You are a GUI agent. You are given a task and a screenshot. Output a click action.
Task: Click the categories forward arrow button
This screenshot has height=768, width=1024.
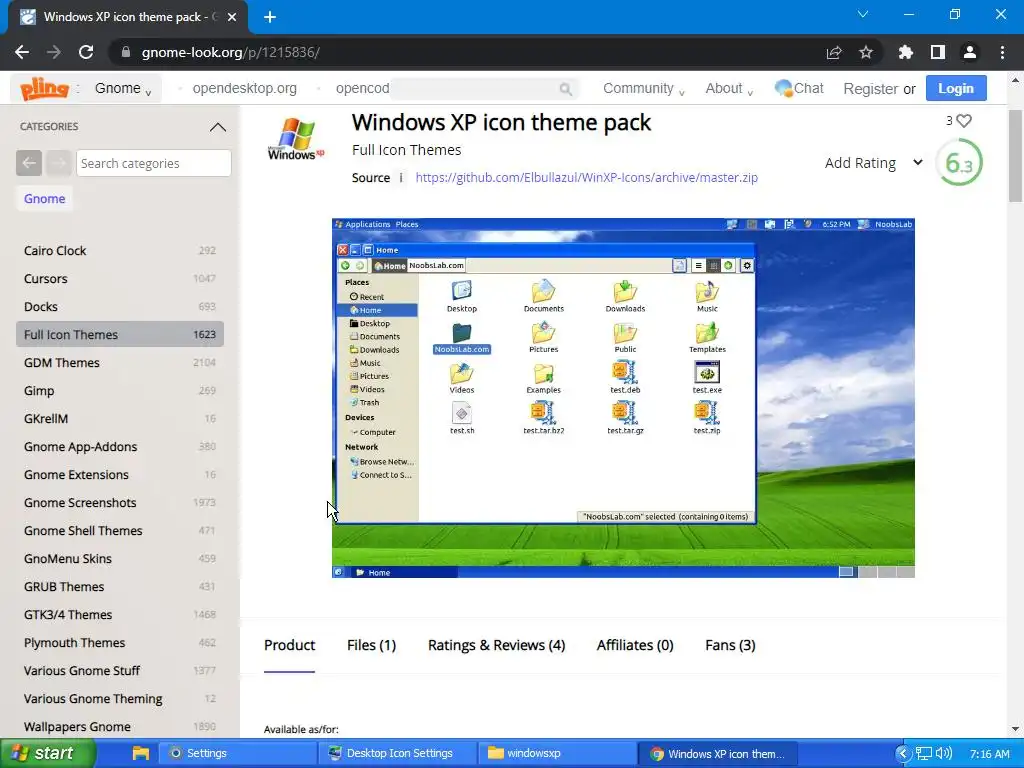pyautogui.click(x=59, y=163)
